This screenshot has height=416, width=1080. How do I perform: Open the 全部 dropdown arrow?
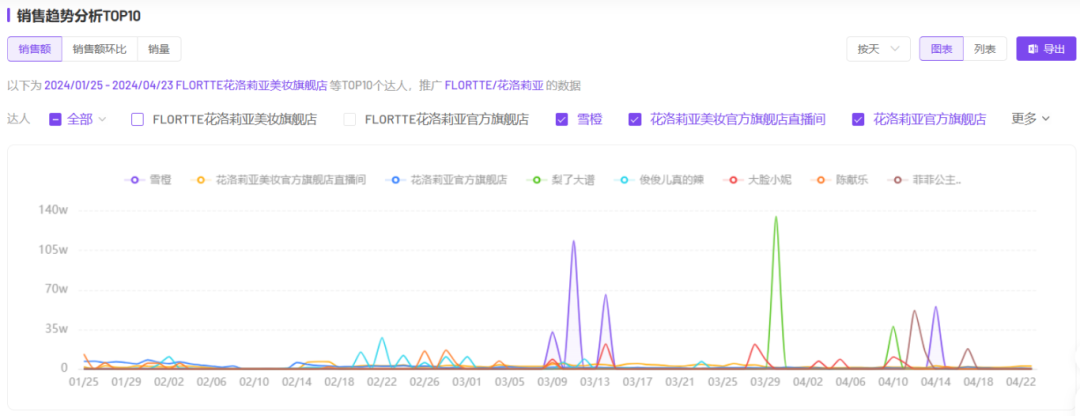click(102, 119)
